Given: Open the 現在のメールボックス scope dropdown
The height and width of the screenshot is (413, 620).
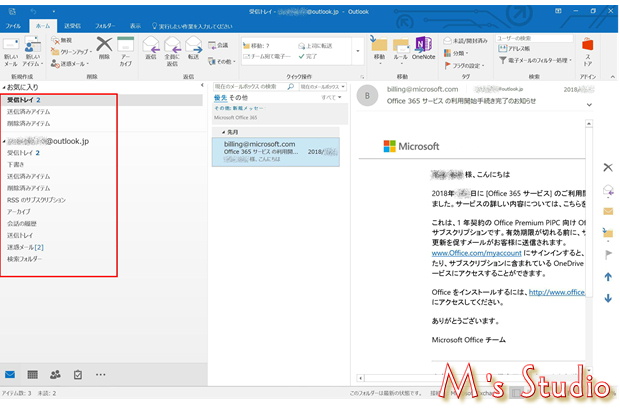Looking at the screenshot, I should 323,86.
